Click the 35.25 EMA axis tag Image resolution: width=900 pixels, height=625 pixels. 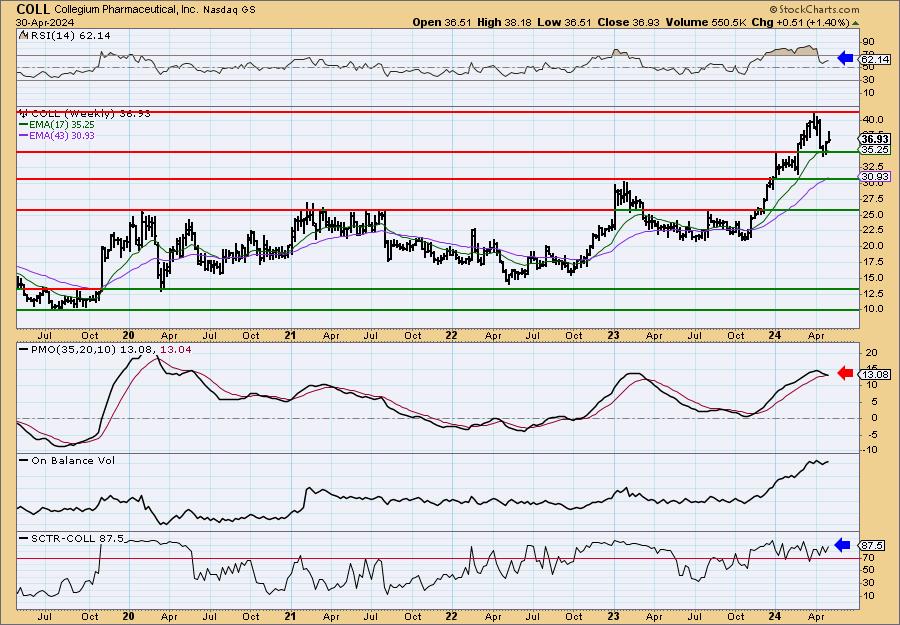coord(875,149)
